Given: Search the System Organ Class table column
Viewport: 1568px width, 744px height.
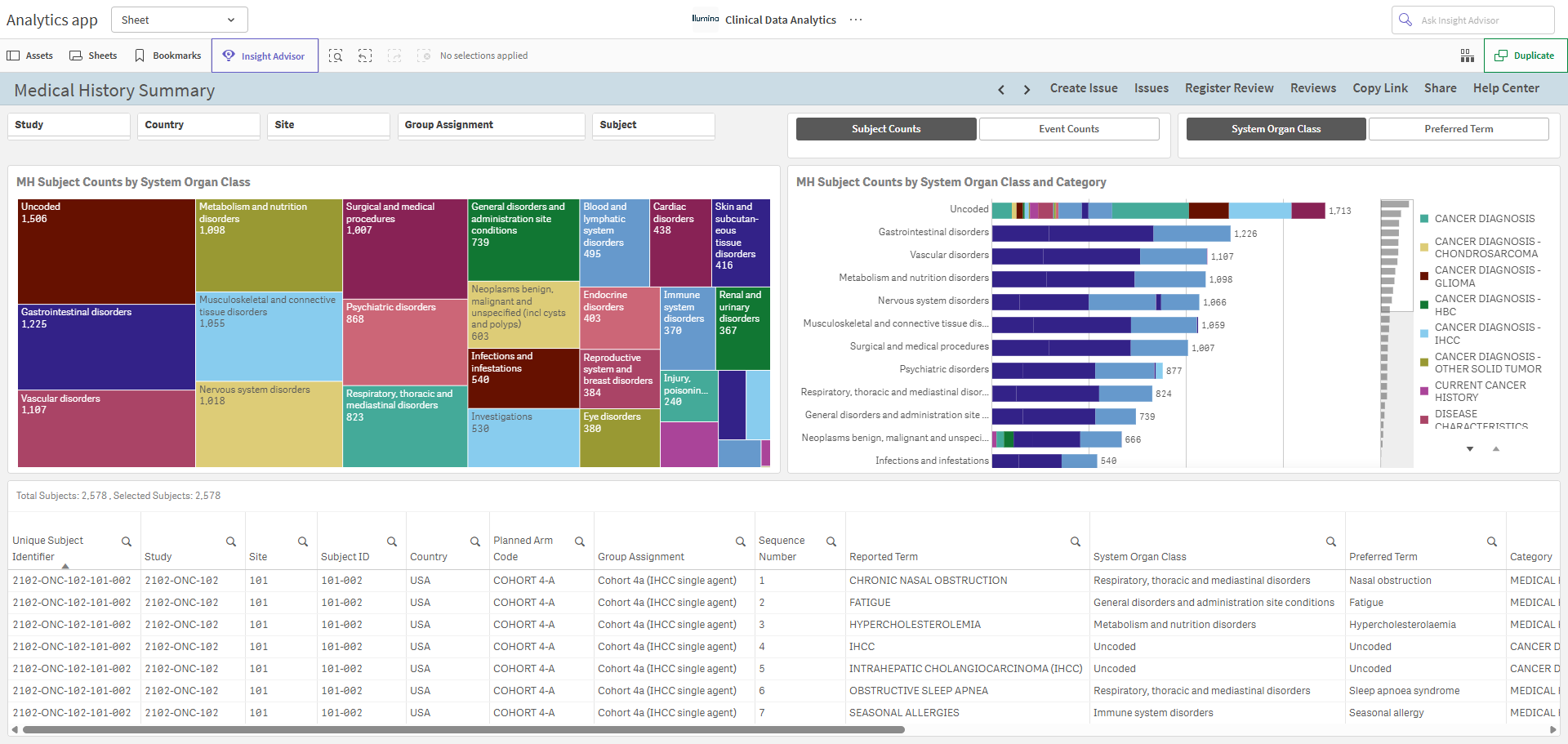Looking at the screenshot, I should [x=1331, y=541].
